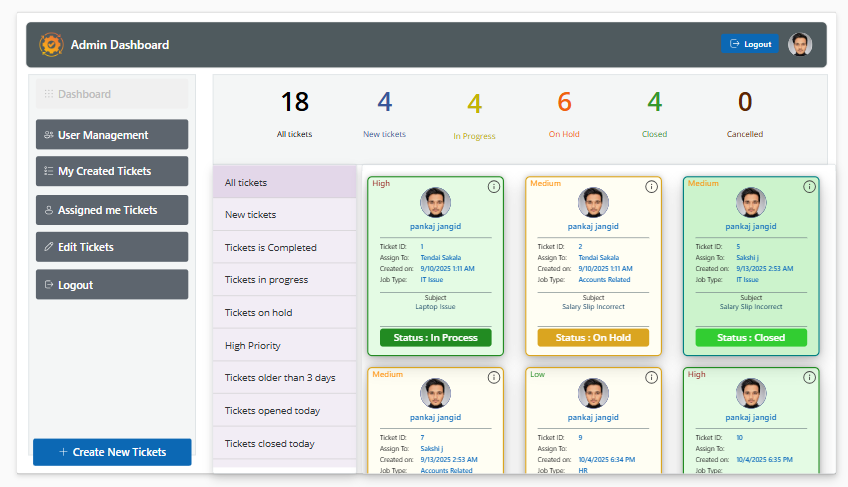
Task: Click the Accounts Related job type on ticket 2
Action: [x=604, y=280]
